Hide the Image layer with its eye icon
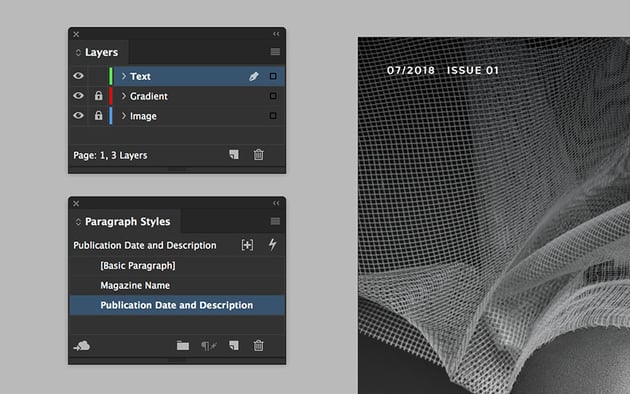Viewport: 630px width, 394px height. [x=78, y=116]
